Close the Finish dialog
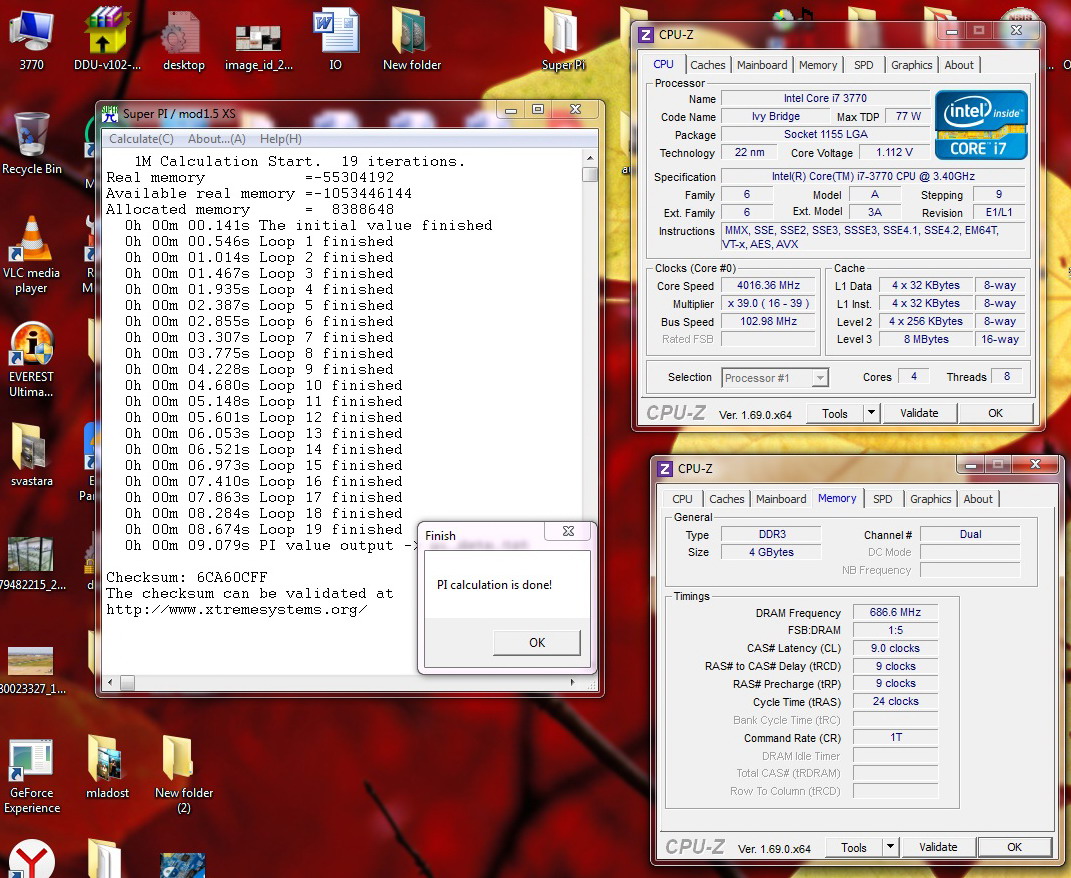The height and width of the screenshot is (878, 1071). (568, 531)
